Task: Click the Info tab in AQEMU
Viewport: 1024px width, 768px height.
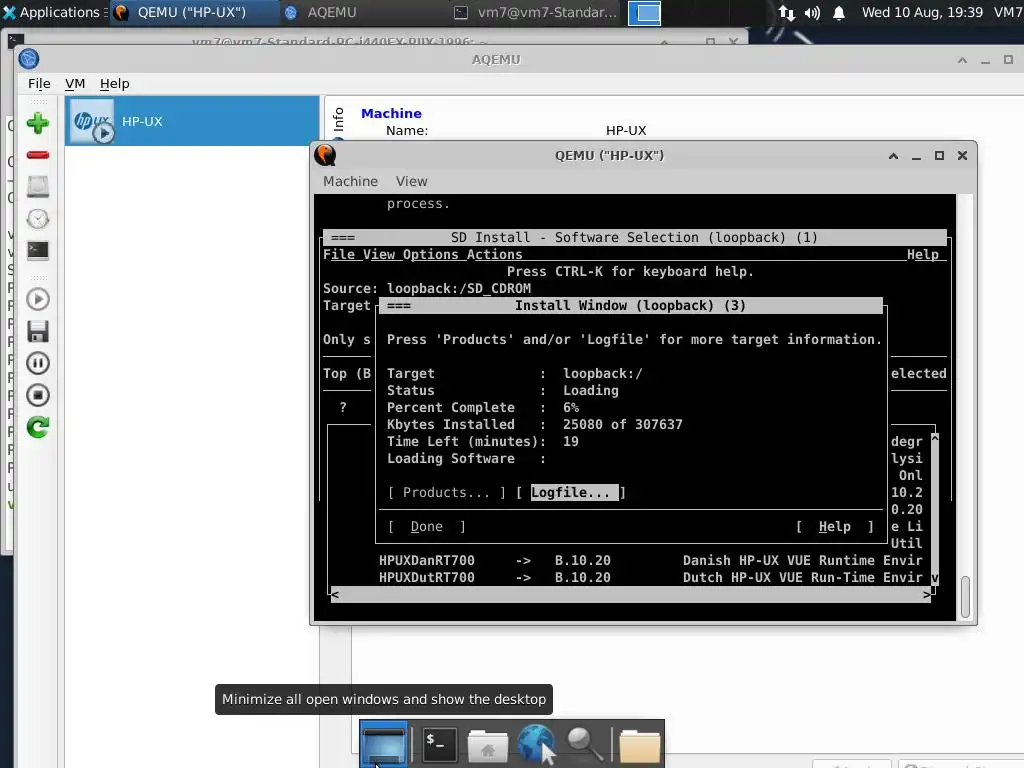Action: (x=338, y=120)
